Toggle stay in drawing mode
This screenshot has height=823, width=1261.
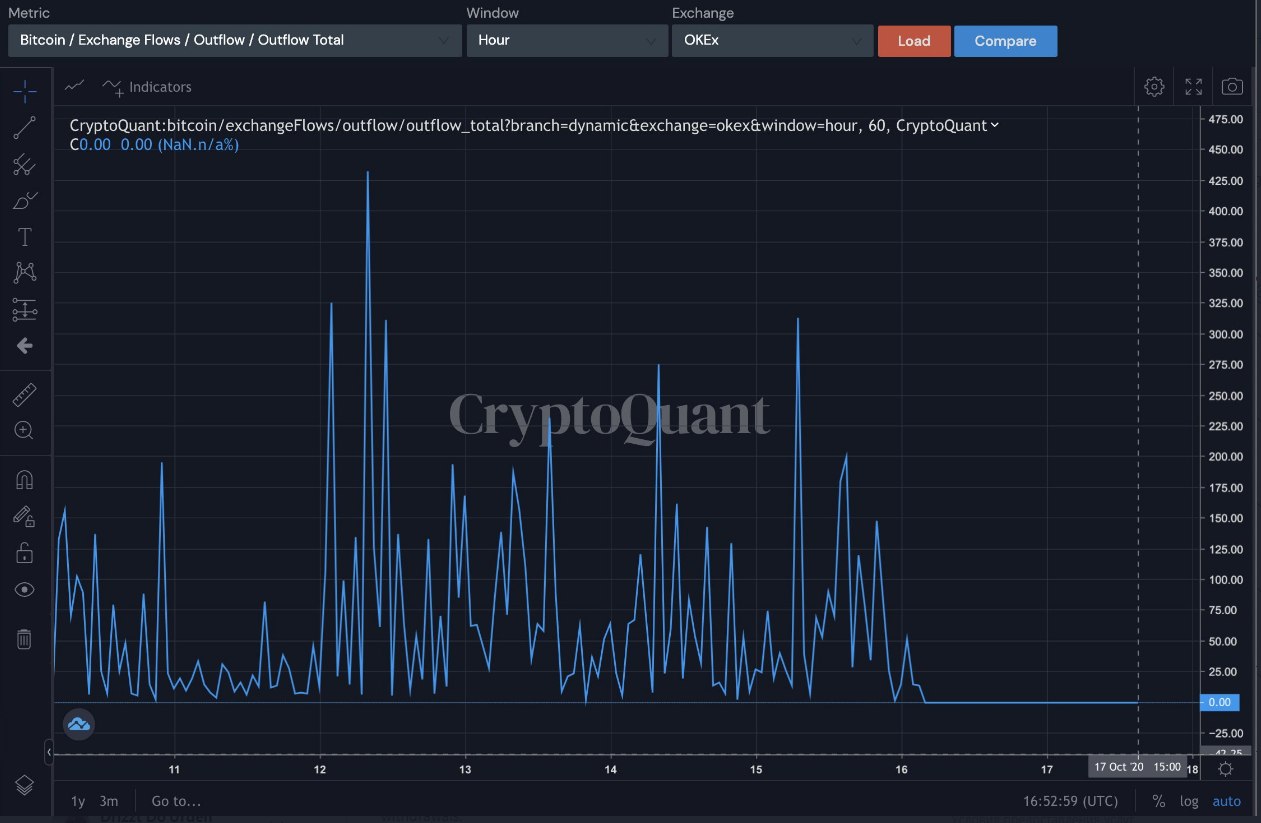point(25,516)
